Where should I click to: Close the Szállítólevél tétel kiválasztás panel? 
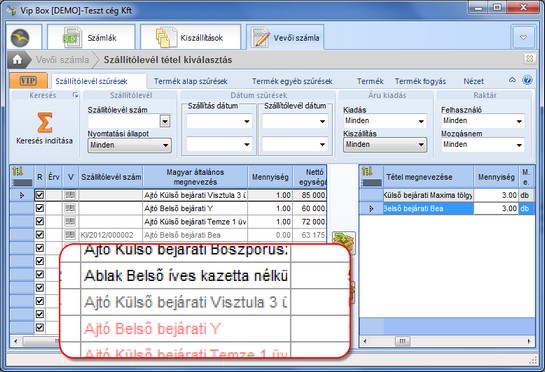(529, 58)
